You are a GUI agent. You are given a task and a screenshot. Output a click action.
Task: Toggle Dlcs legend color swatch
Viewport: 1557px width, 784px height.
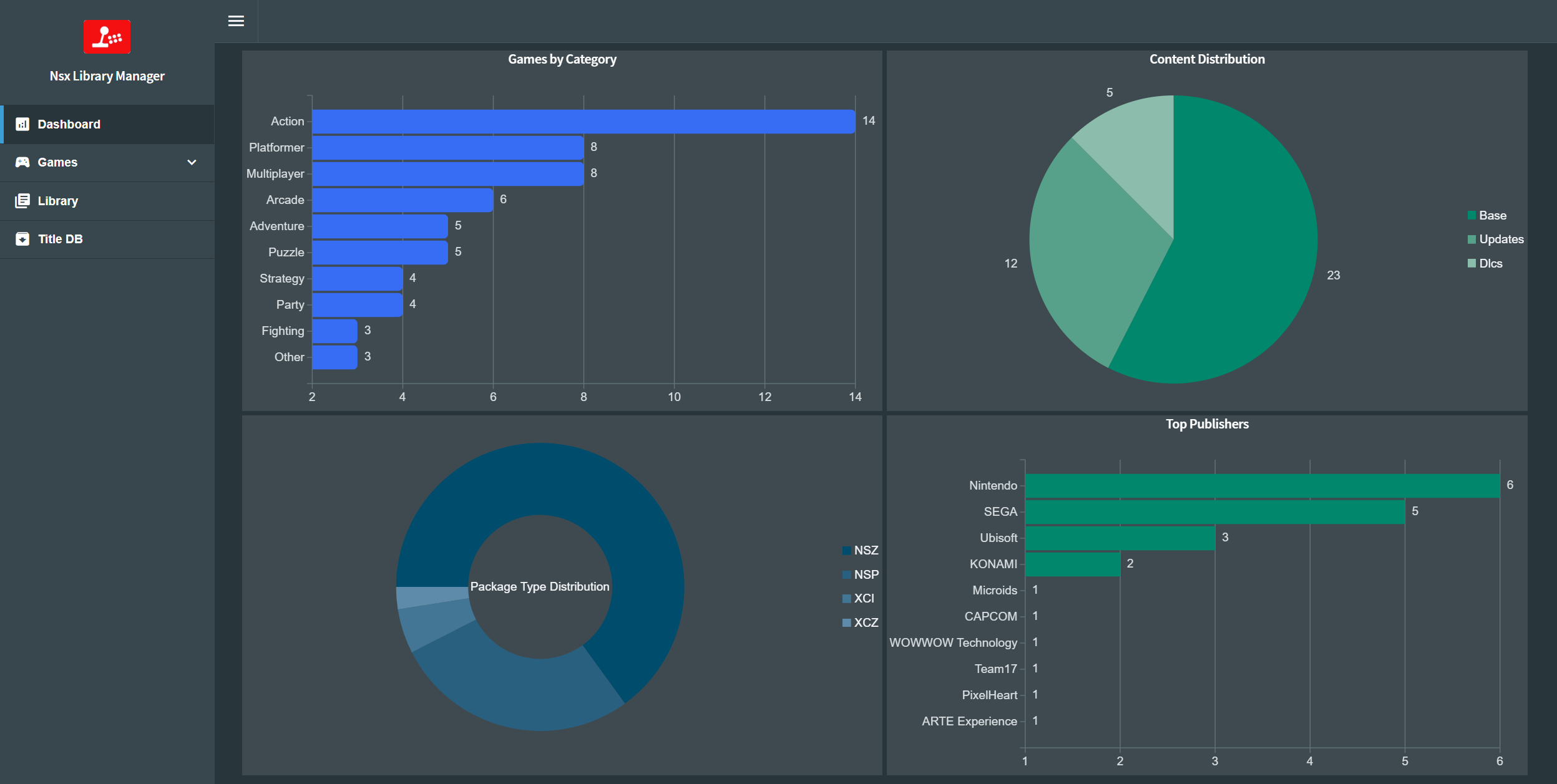[1472, 264]
